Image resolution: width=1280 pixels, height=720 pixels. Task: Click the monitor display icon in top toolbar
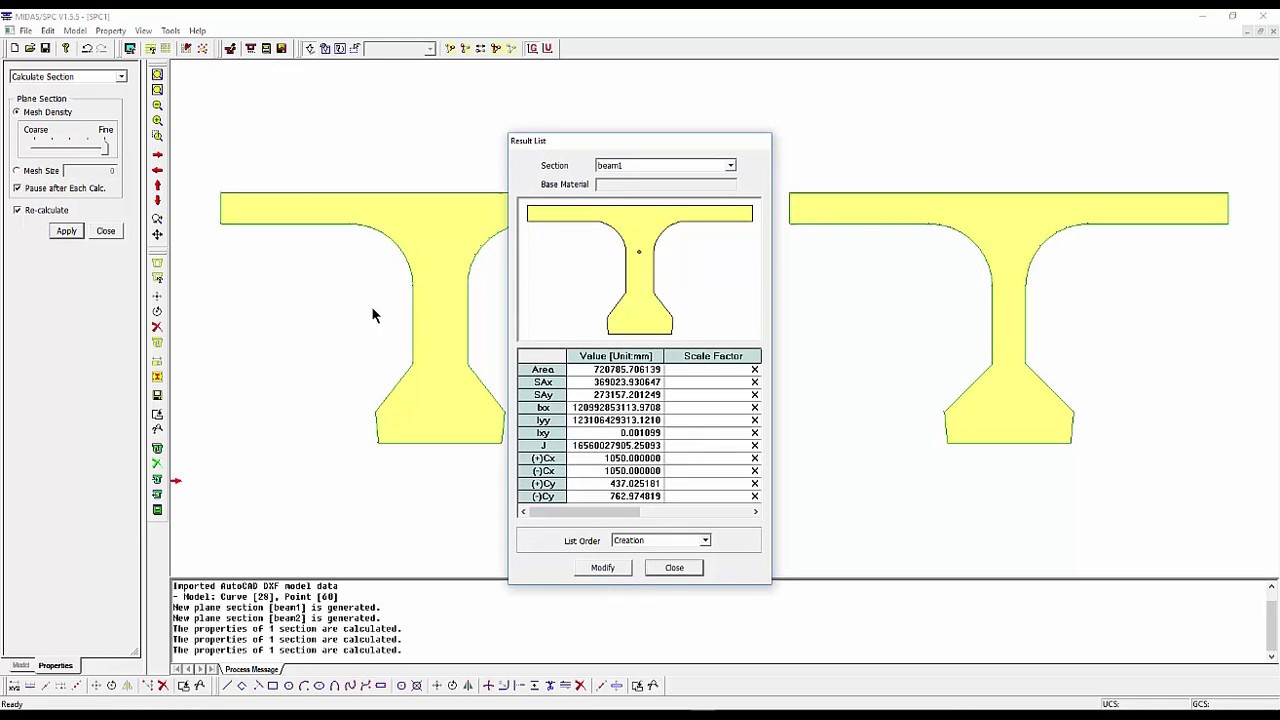130,48
